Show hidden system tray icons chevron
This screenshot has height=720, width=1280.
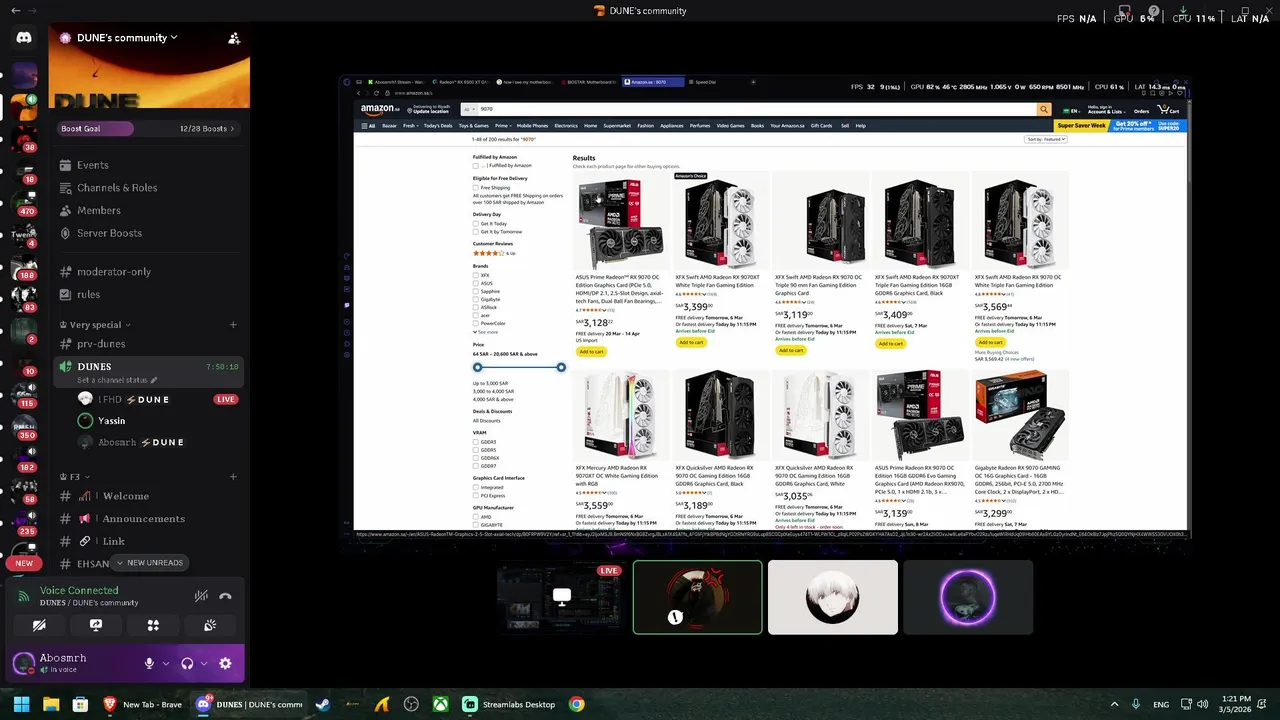coord(1115,704)
